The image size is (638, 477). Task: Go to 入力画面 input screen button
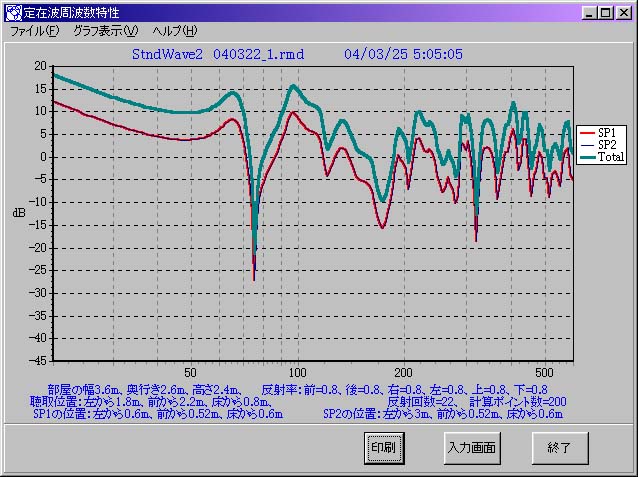point(471,447)
